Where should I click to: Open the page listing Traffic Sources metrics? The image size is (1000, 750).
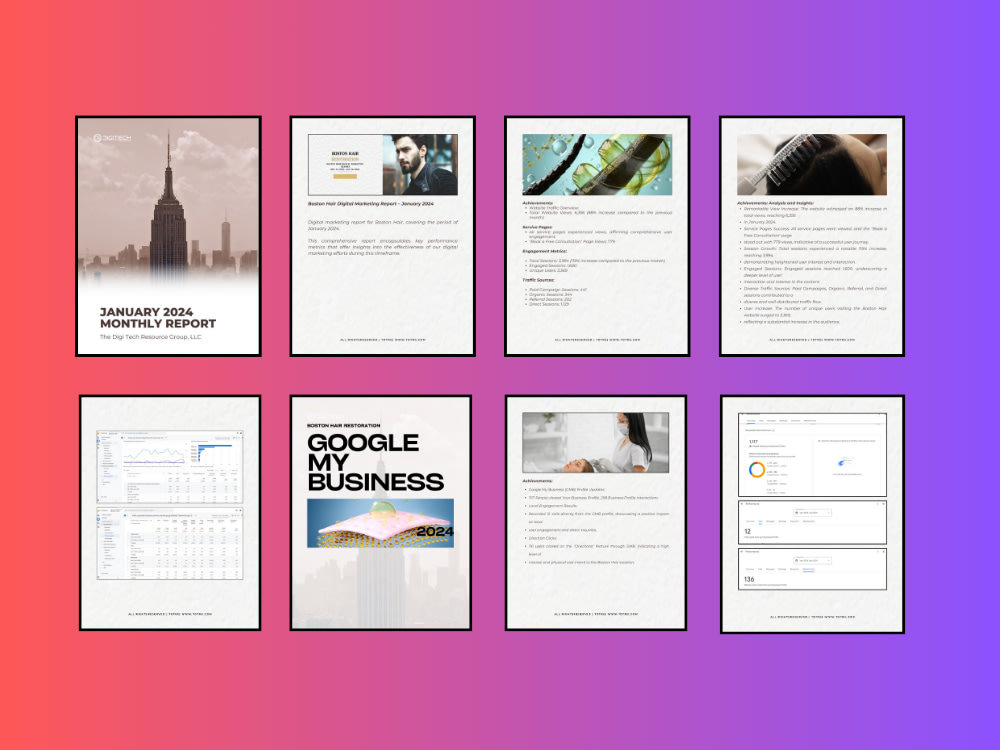(597, 236)
